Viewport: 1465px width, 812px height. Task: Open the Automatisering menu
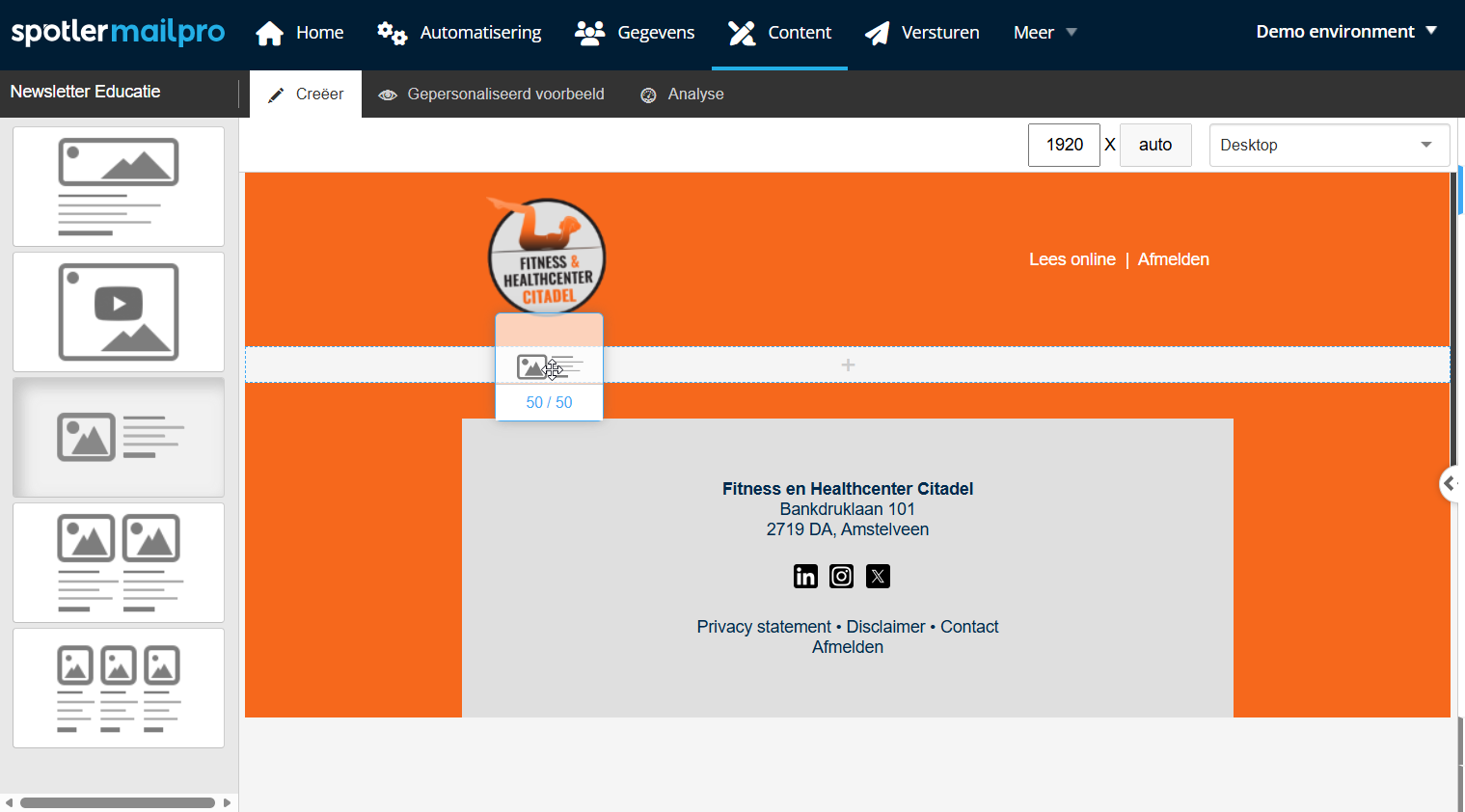click(x=459, y=33)
